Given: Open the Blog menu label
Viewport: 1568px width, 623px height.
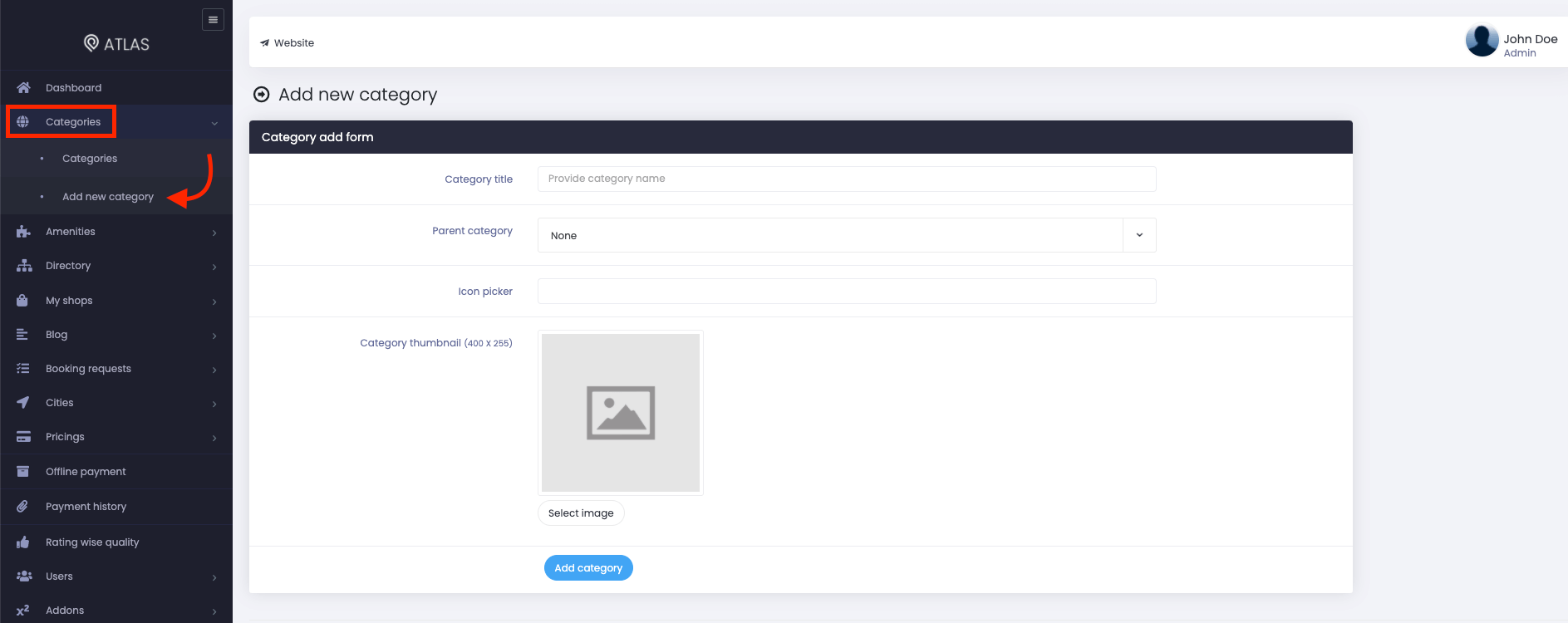Looking at the screenshot, I should pos(57,334).
